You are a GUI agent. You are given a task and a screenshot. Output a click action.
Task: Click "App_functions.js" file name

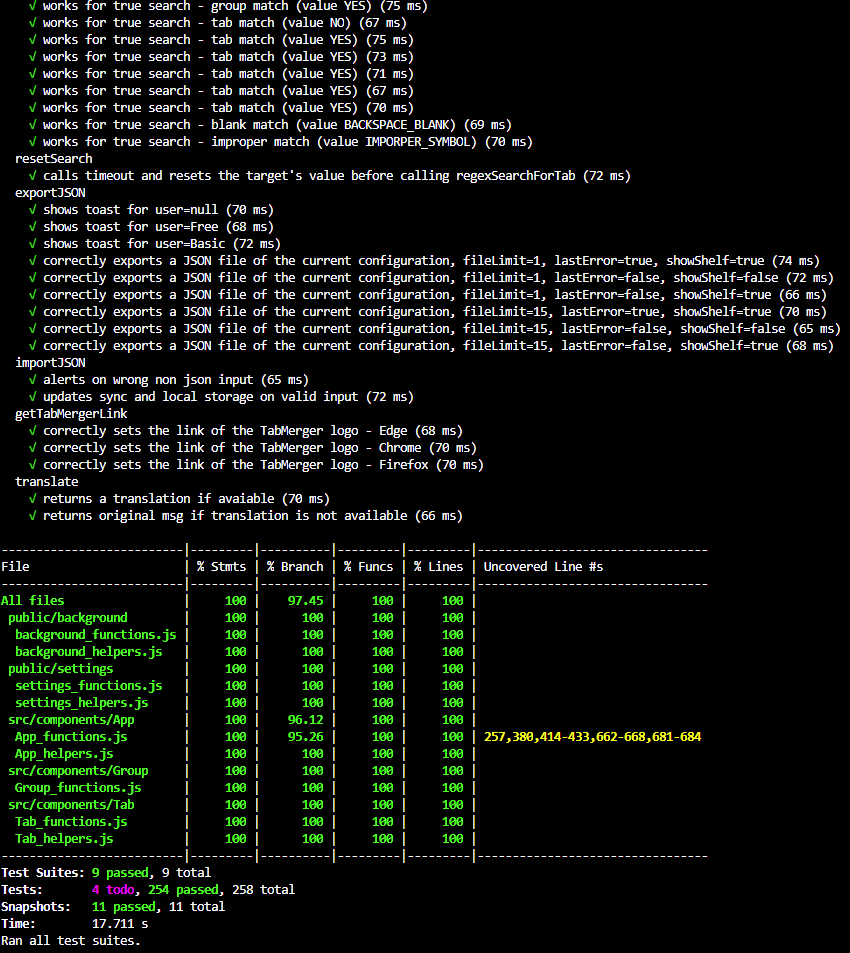[x=71, y=737]
